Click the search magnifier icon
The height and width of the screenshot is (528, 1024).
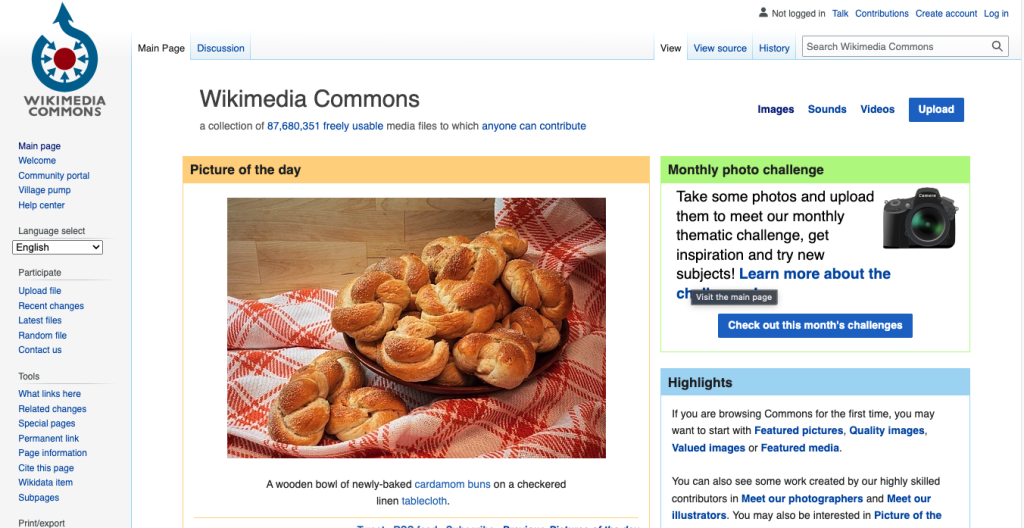point(997,46)
